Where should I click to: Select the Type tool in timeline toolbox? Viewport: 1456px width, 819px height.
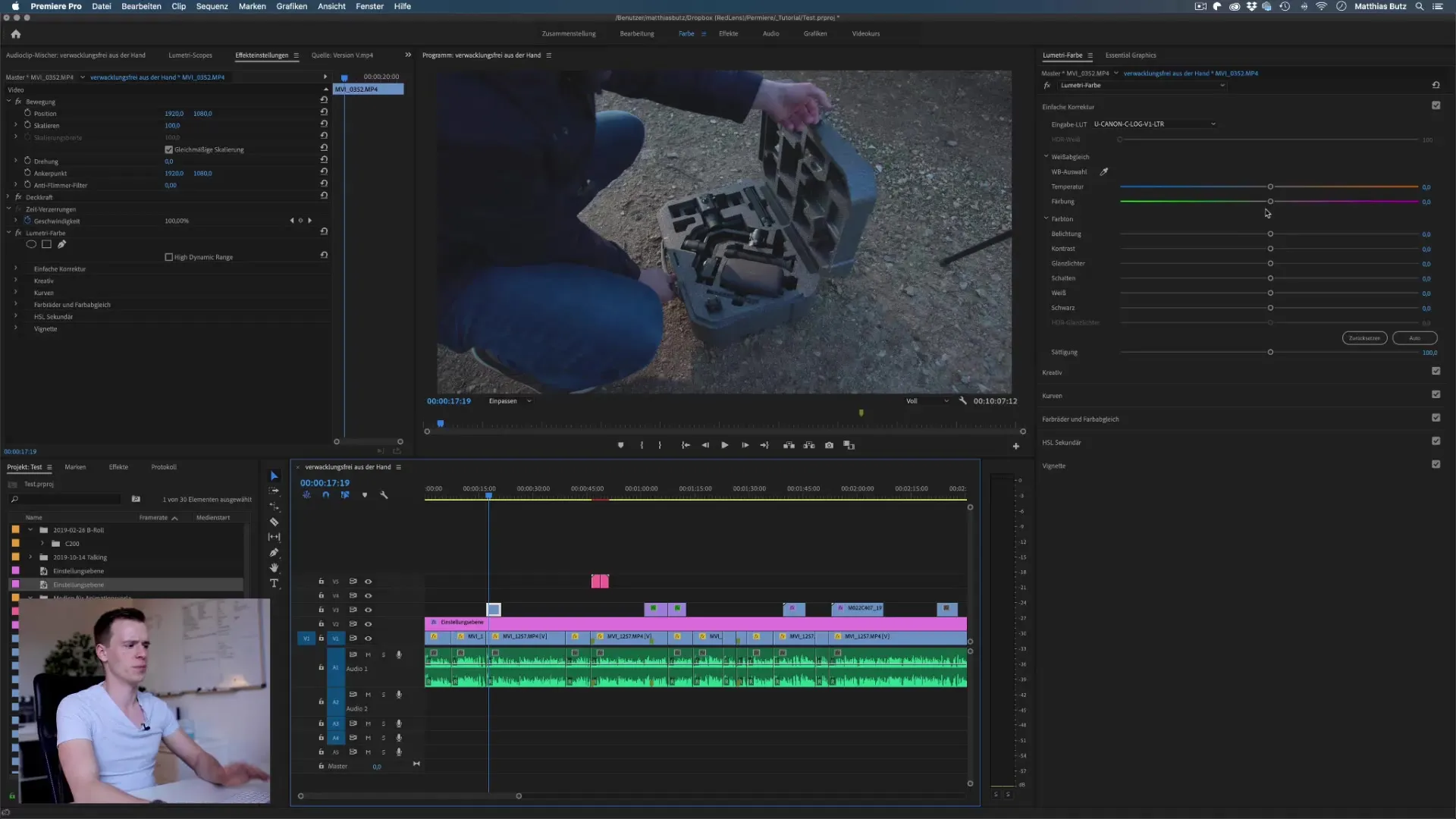(x=275, y=583)
